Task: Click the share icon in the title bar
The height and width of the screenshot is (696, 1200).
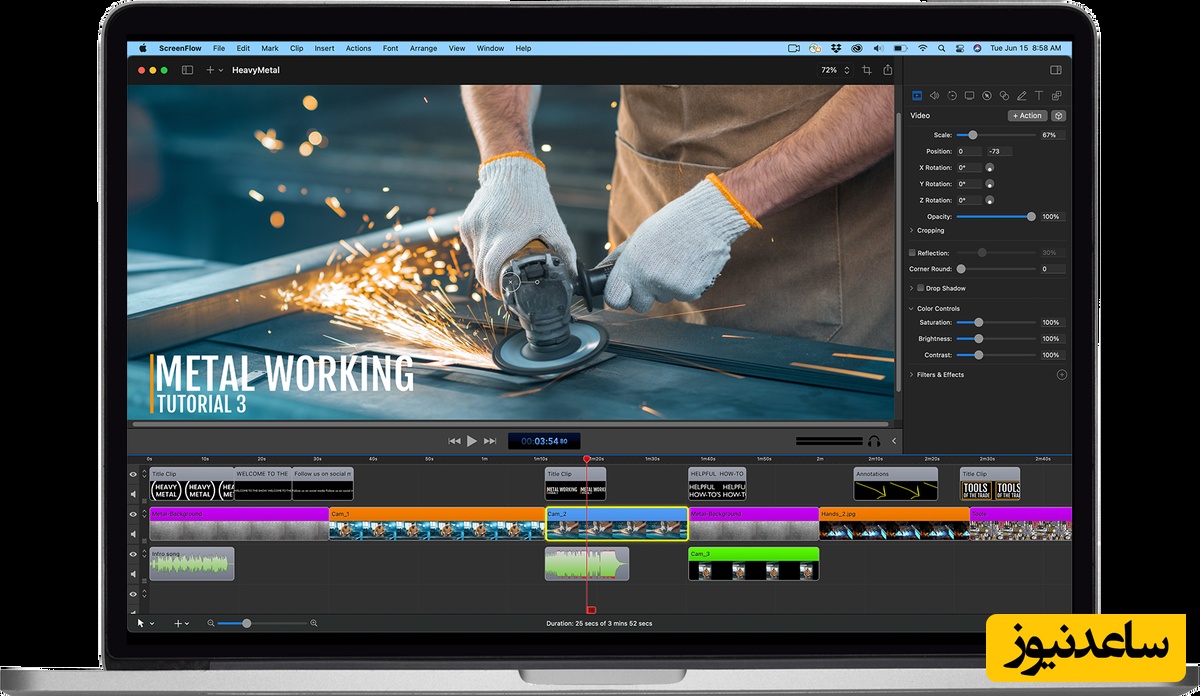Action: coord(887,70)
